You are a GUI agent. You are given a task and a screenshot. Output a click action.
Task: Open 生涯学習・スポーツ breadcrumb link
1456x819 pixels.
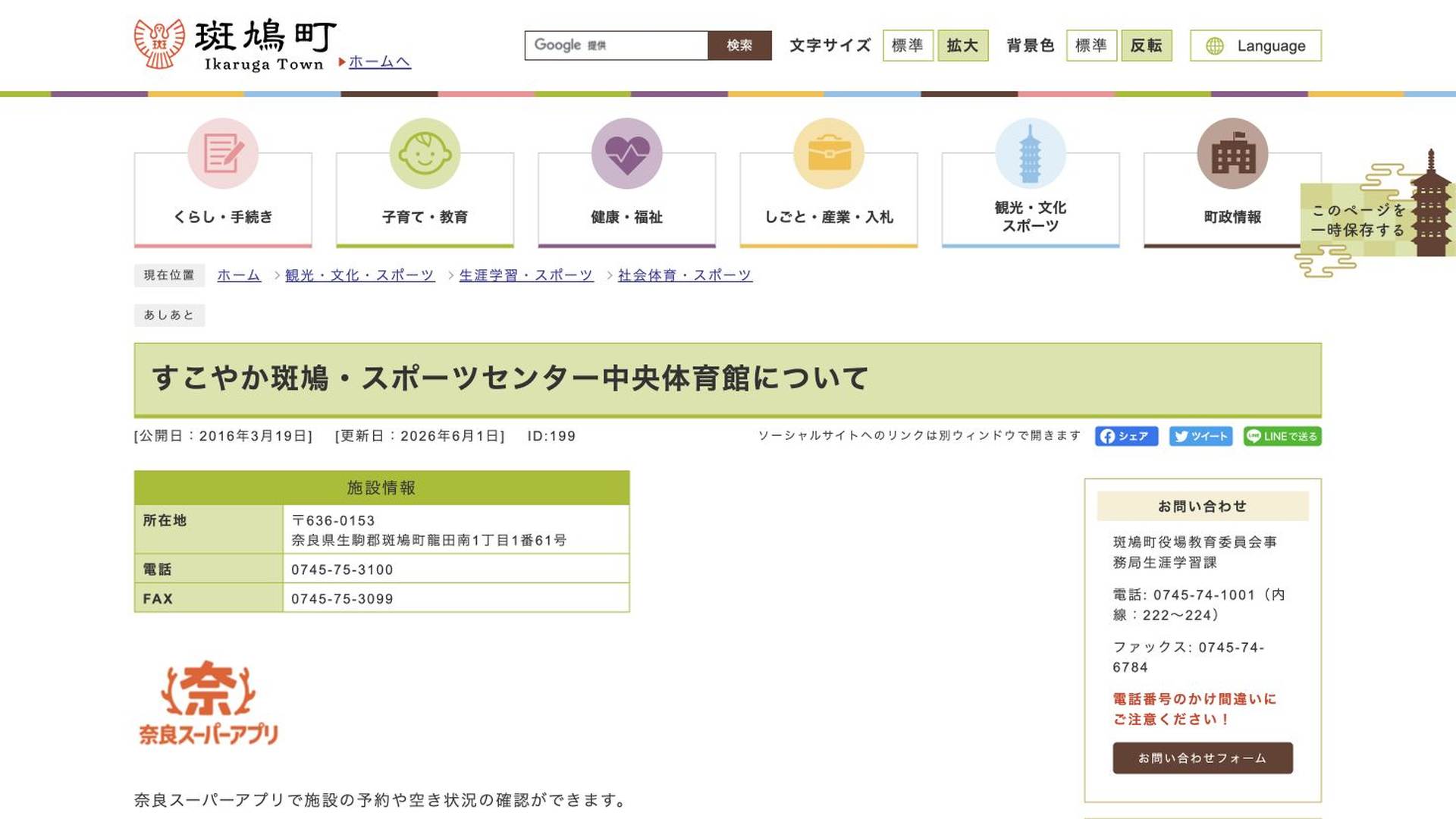pyautogui.click(x=526, y=275)
